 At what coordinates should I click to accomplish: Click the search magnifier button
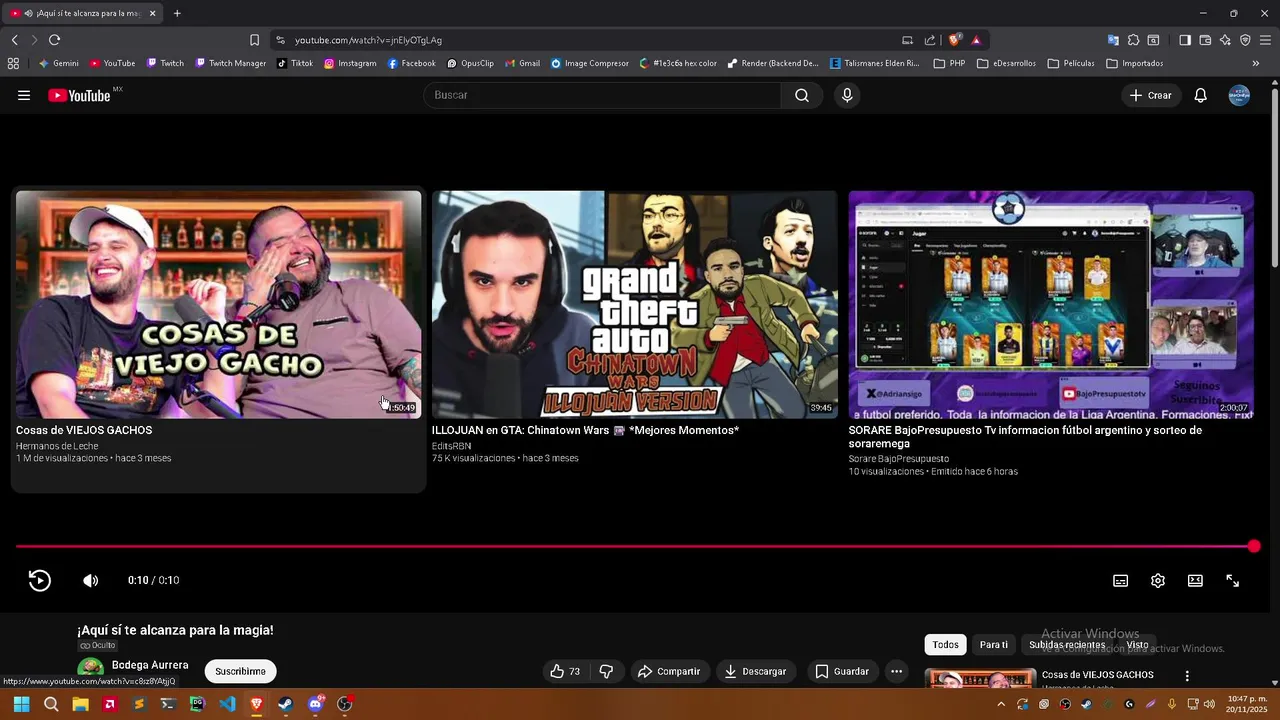point(802,95)
